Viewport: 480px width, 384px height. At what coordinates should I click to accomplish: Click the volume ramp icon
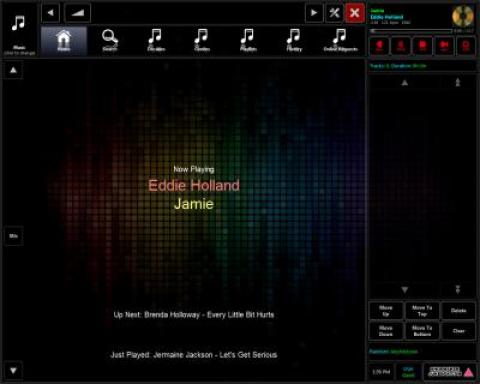78,13
